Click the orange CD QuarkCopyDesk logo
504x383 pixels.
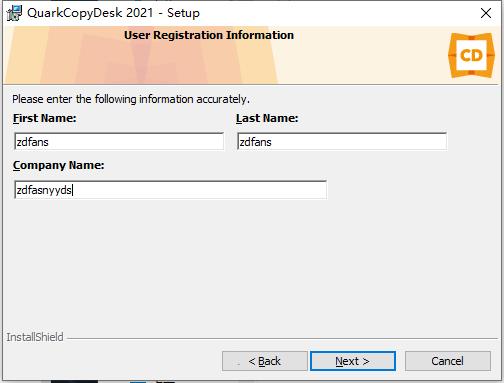(471, 55)
